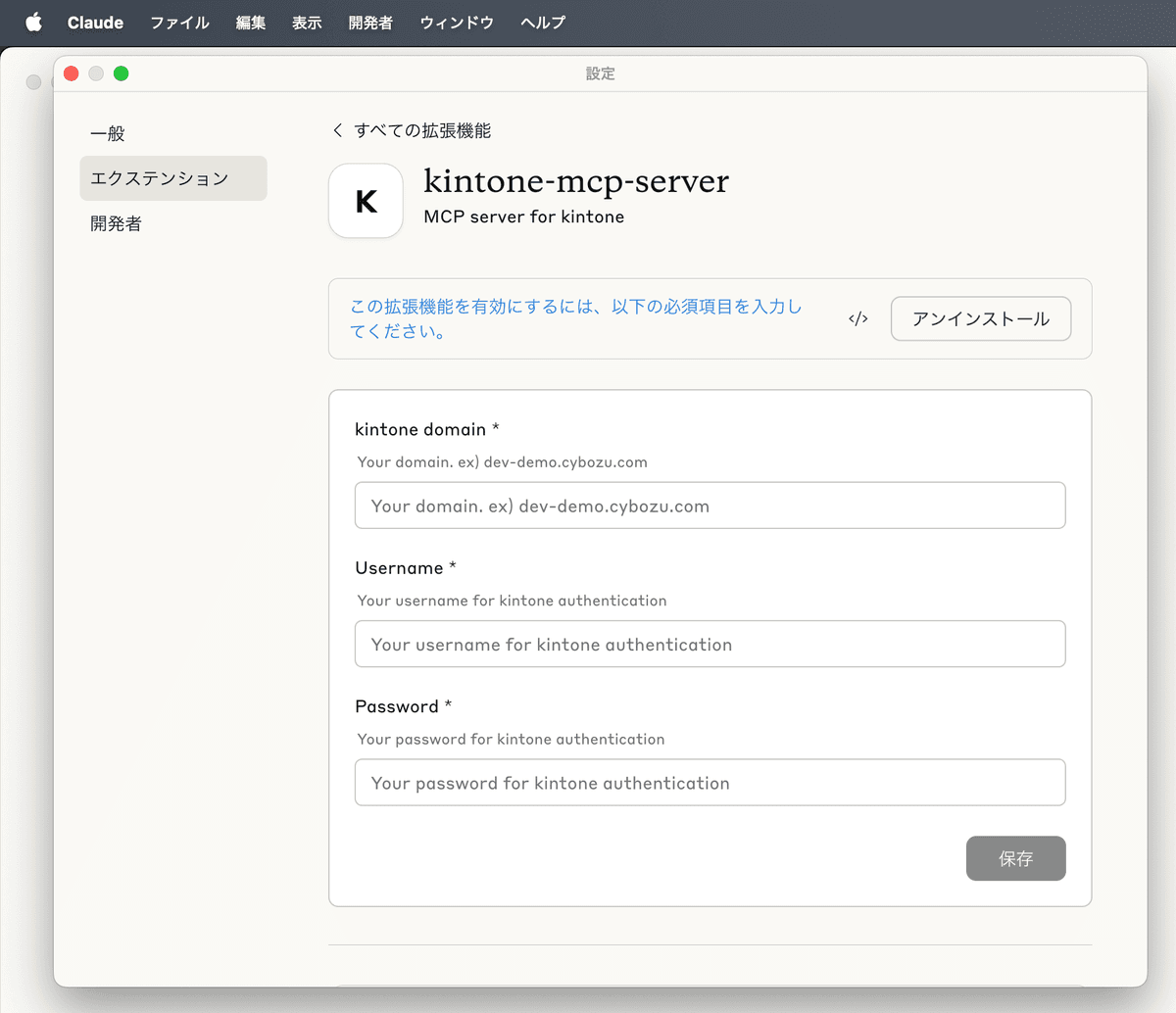Click the back chevron next to すべての拡張機能
The height and width of the screenshot is (1013, 1176).
click(x=338, y=130)
